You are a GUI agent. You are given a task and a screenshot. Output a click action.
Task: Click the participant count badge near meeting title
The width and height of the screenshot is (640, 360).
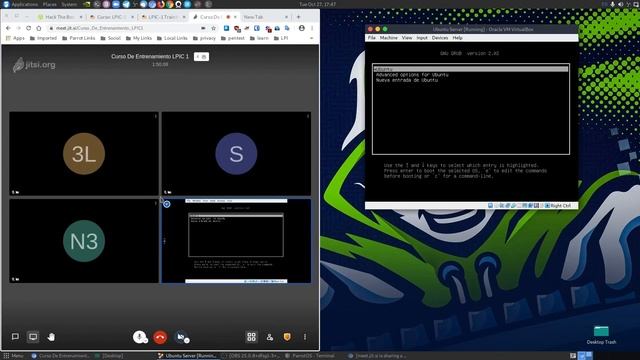click(201, 57)
